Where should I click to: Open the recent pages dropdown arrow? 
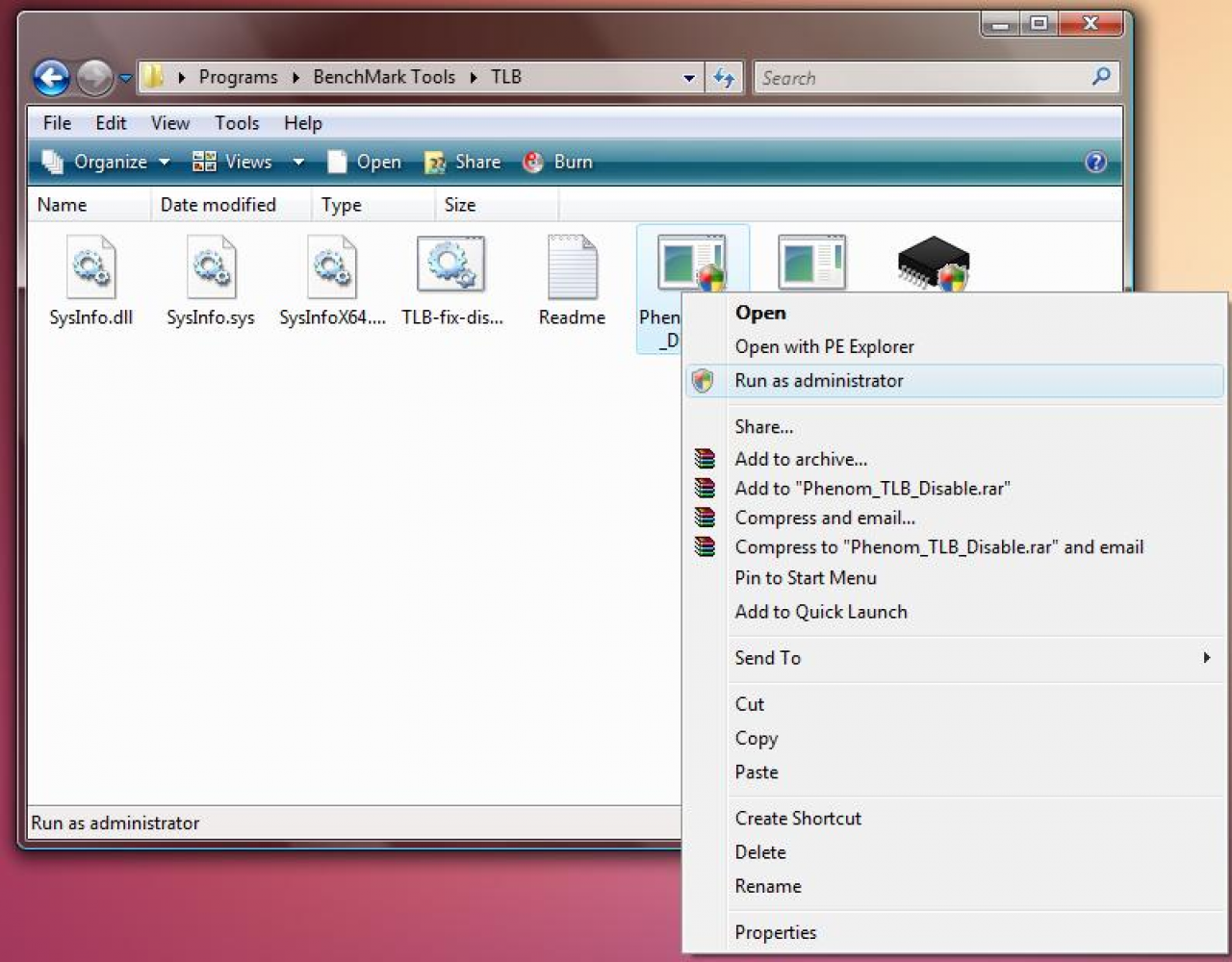pos(125,79)
